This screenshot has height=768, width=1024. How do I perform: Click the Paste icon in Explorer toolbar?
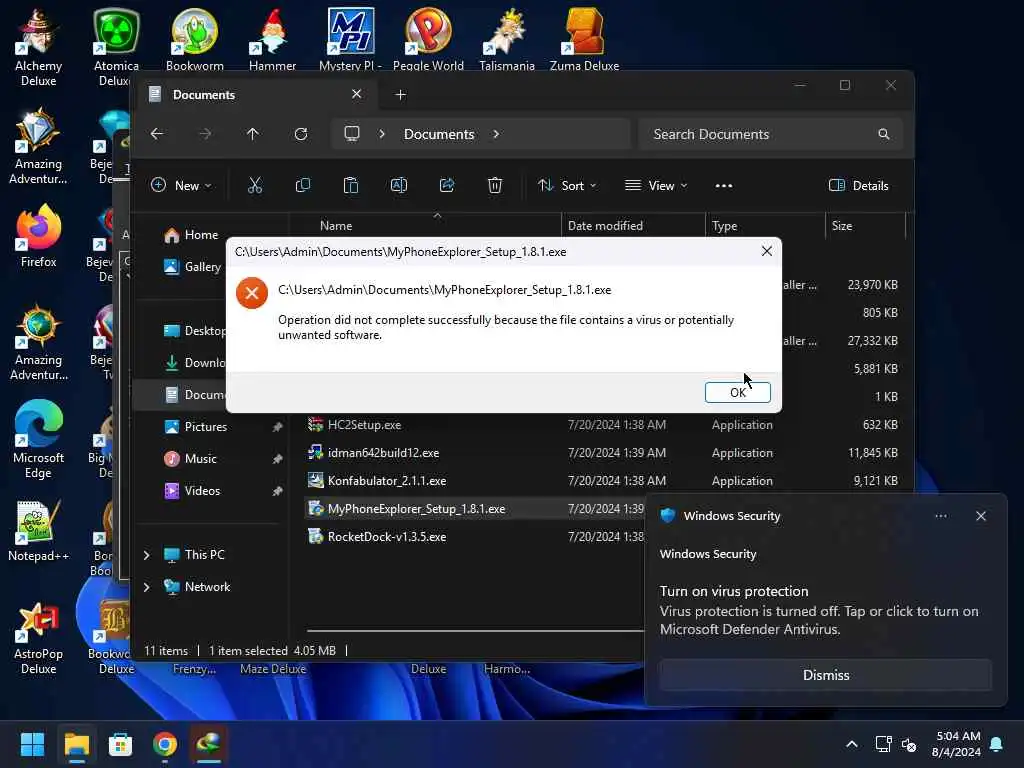[351, 185]
